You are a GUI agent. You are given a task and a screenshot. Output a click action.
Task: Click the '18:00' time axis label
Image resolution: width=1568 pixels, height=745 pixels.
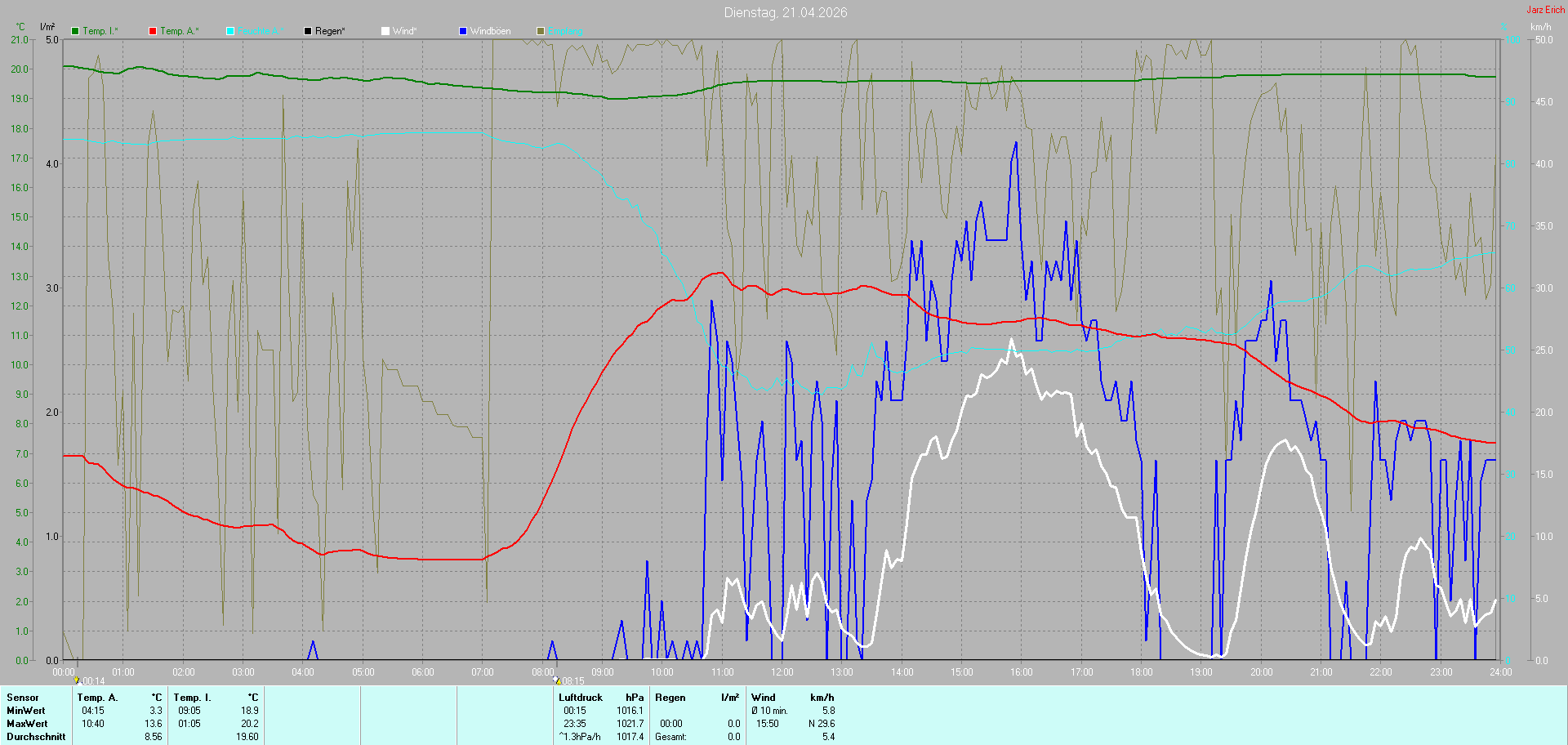coord(1142,672)
